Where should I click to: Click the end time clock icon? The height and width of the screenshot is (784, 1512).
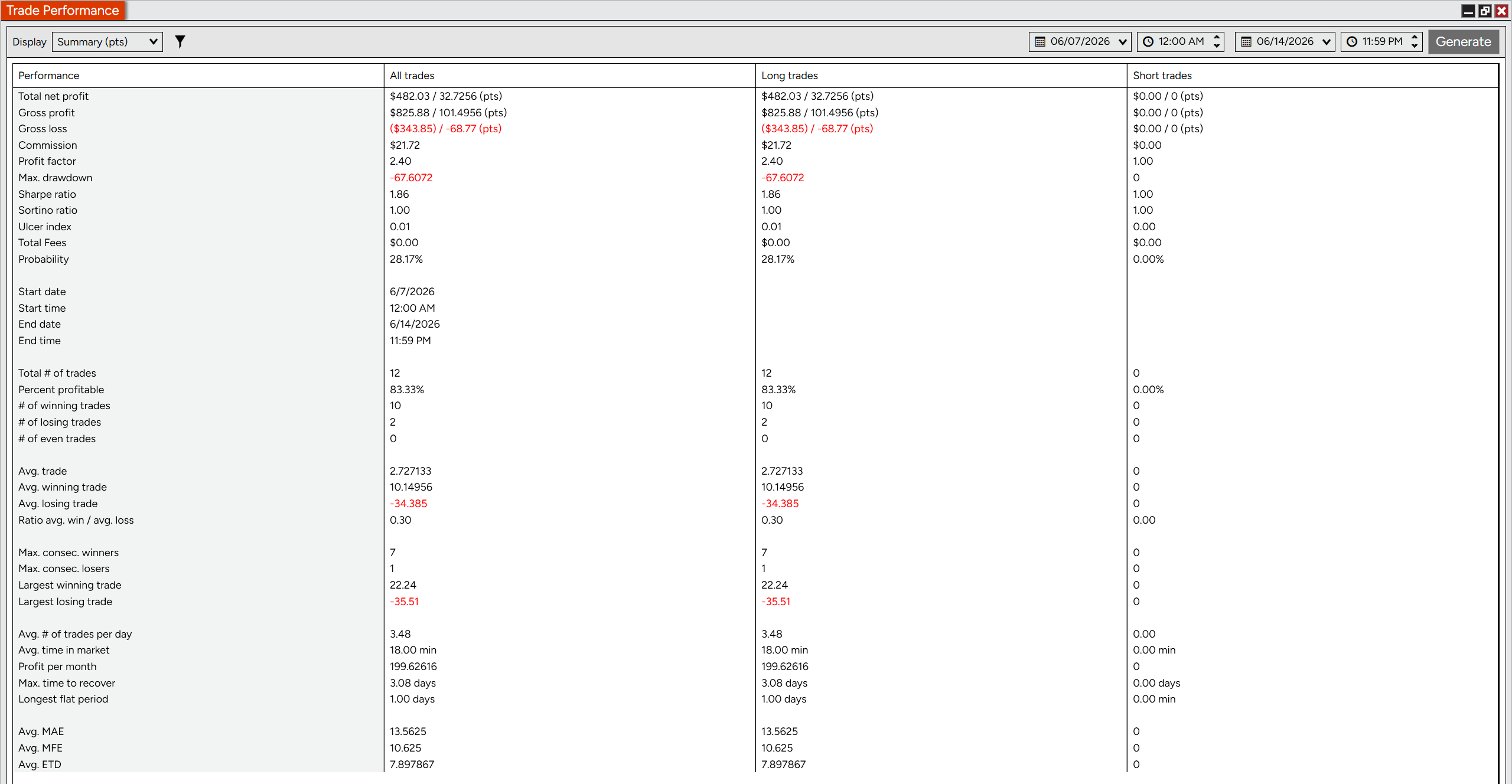coord(1352,42)
